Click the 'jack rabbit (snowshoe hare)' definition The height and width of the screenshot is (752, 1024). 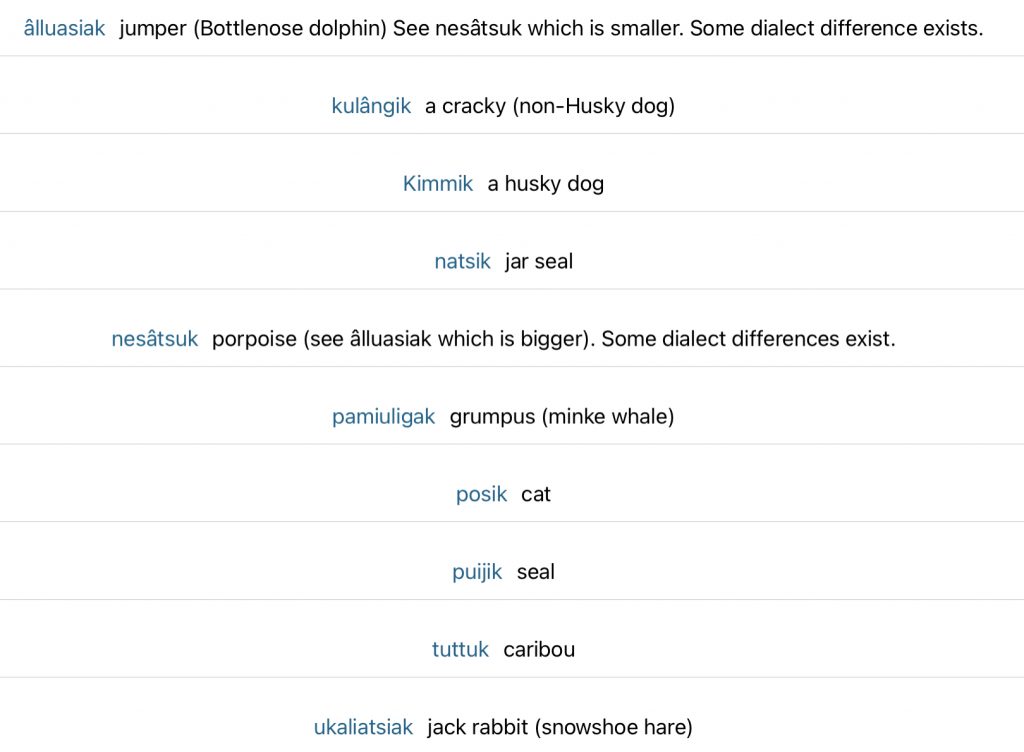tap(560, 727)
